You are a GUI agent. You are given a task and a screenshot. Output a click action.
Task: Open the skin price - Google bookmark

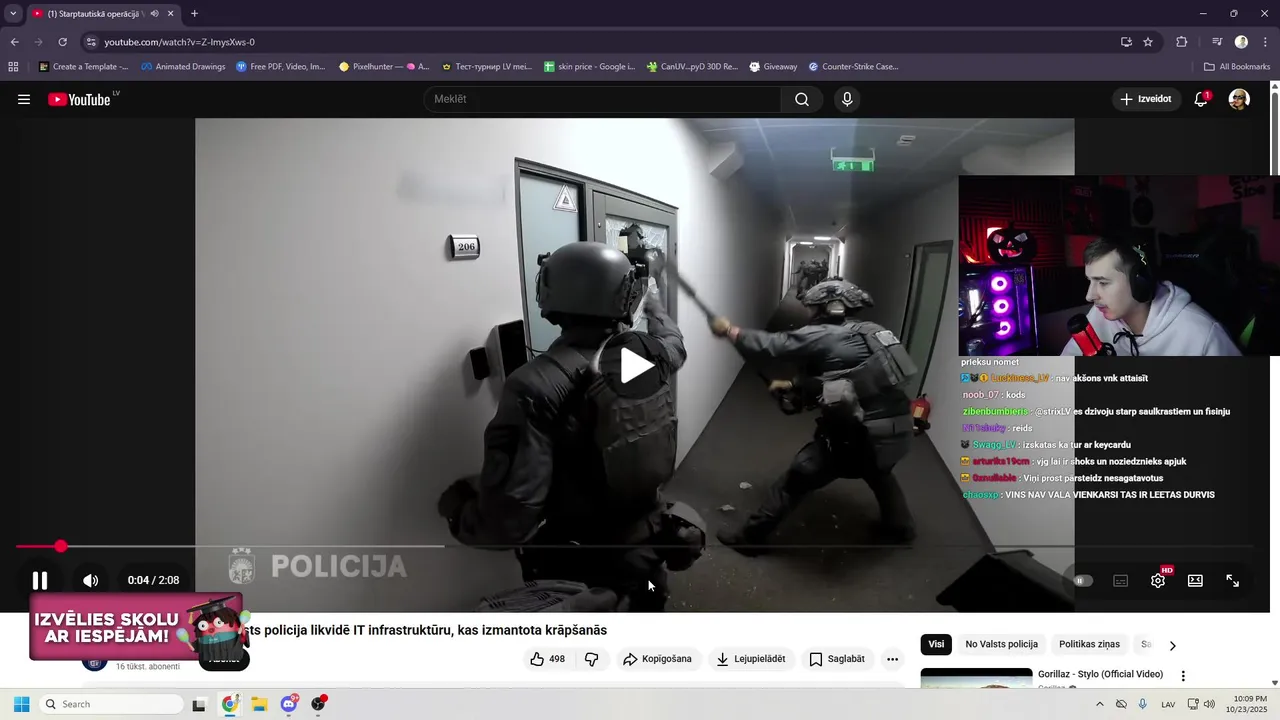click(590, 67)
